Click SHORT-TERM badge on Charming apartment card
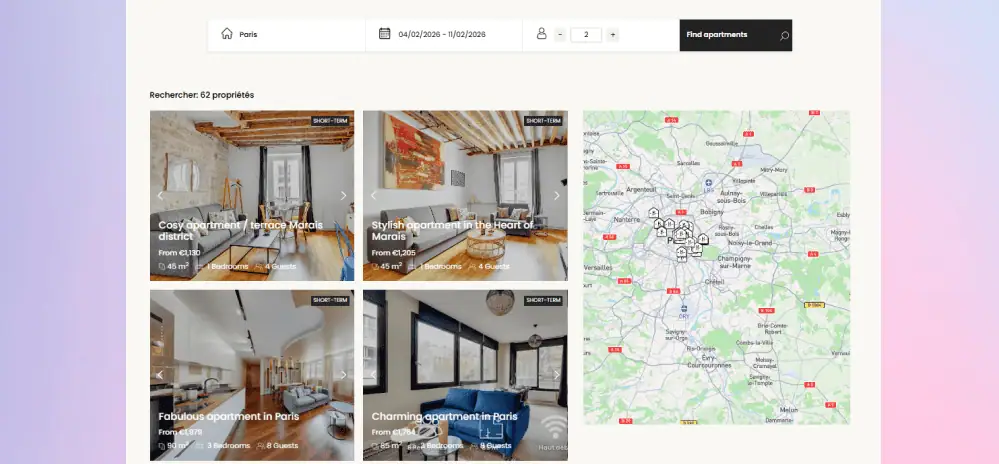999x464 pixels. 543,300
